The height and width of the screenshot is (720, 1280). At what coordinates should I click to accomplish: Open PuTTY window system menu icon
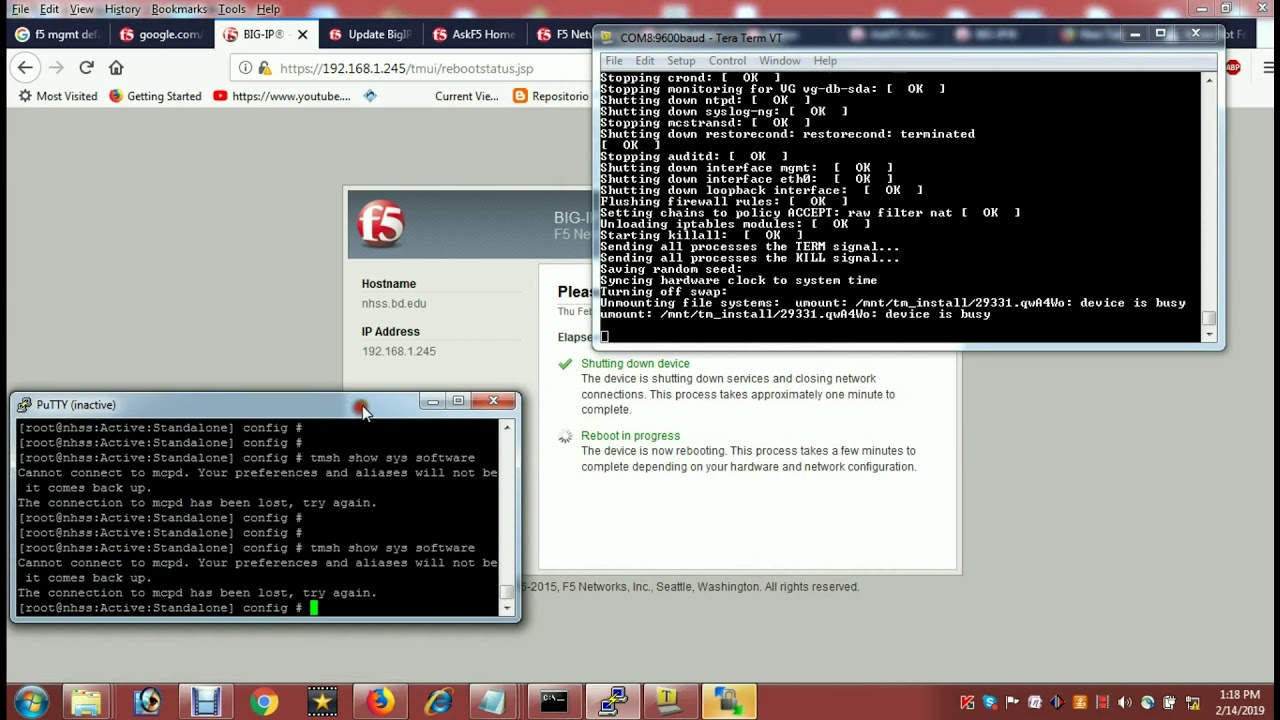click(24, 405)
